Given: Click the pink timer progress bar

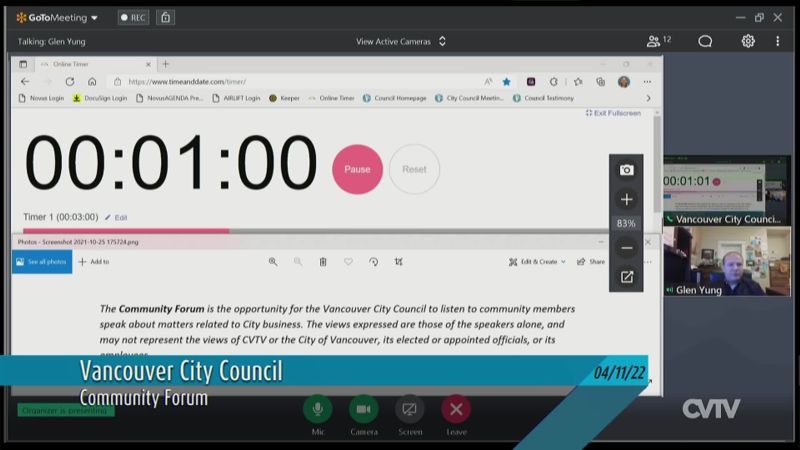Looking at the screenshot, I should [126, 231].
